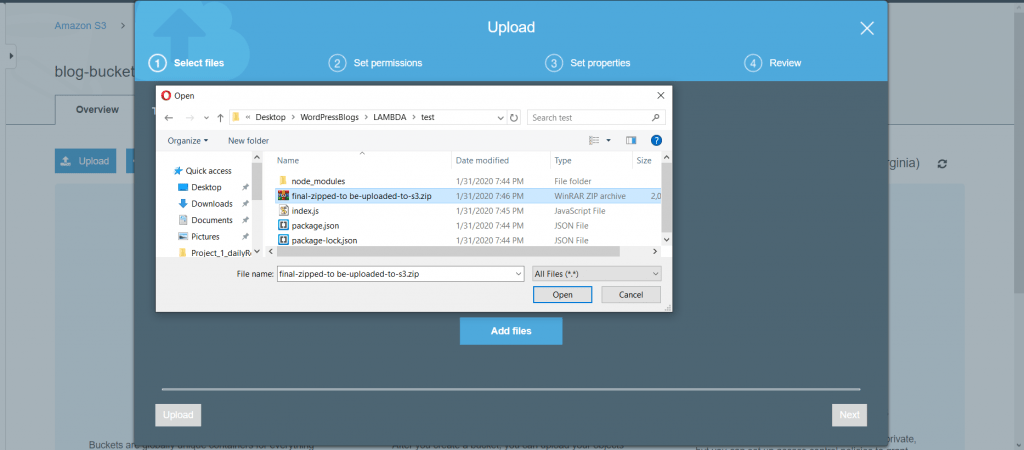Change the view layout icon
Viewport: 1024px width, 450px height.
[594, 141]
